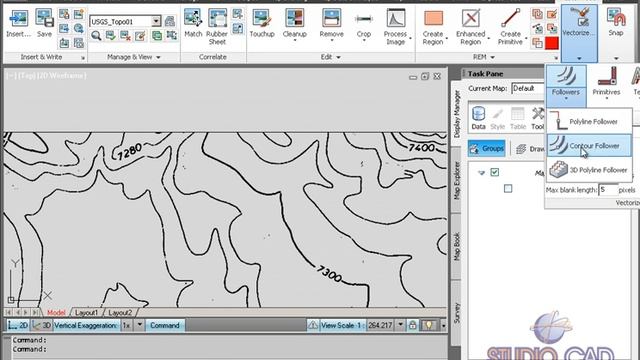
Task: Select 3D Polyline Follower from the menu
Action: pos(589,170)
